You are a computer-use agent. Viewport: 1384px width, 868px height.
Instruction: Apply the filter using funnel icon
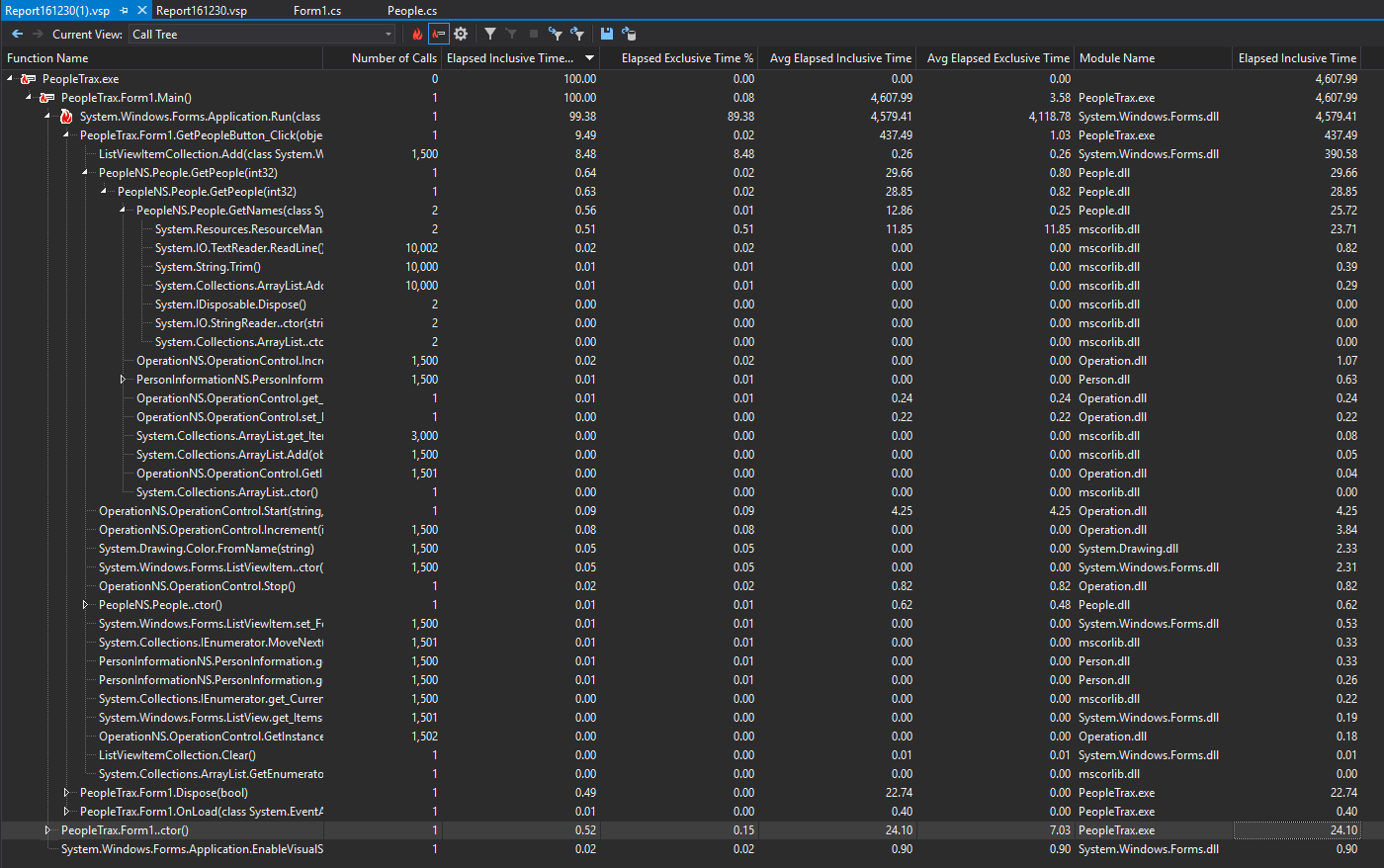[490, 33]
